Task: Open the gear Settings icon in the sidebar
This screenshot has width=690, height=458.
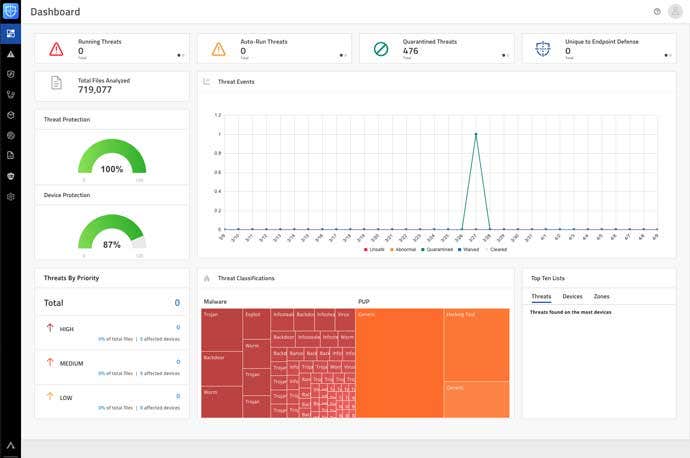Action: pos(11,197)
